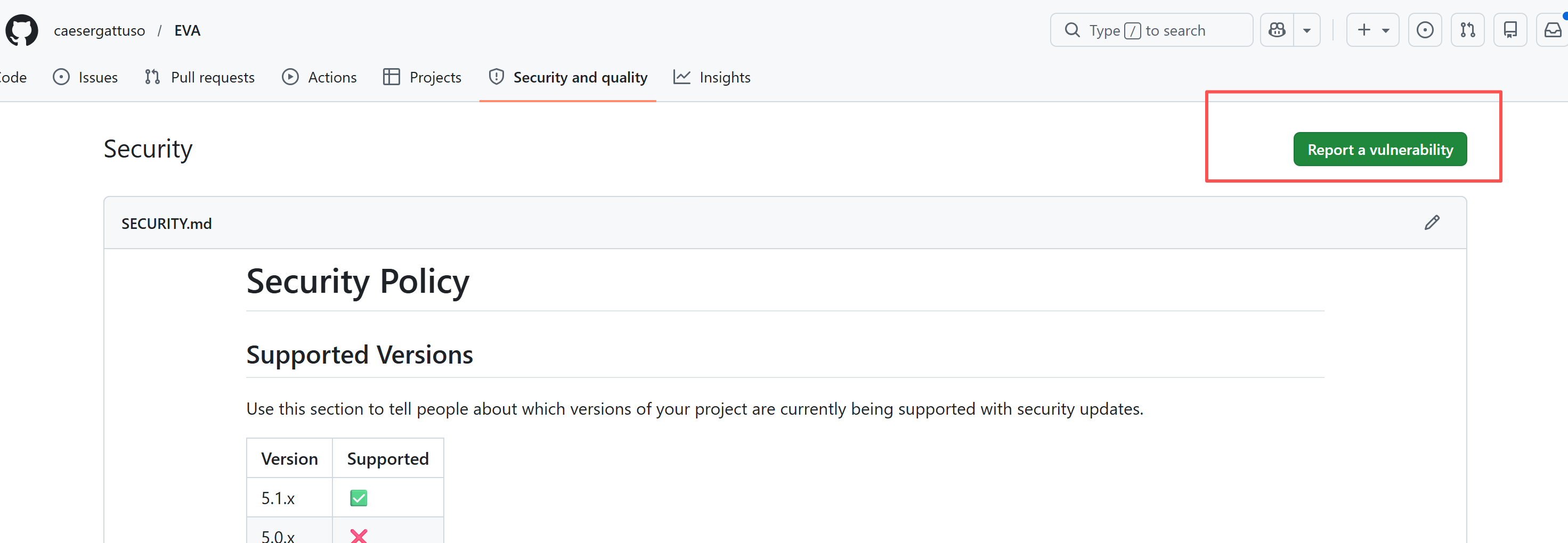Switch to the repository Issues tab

pos(86,77)
